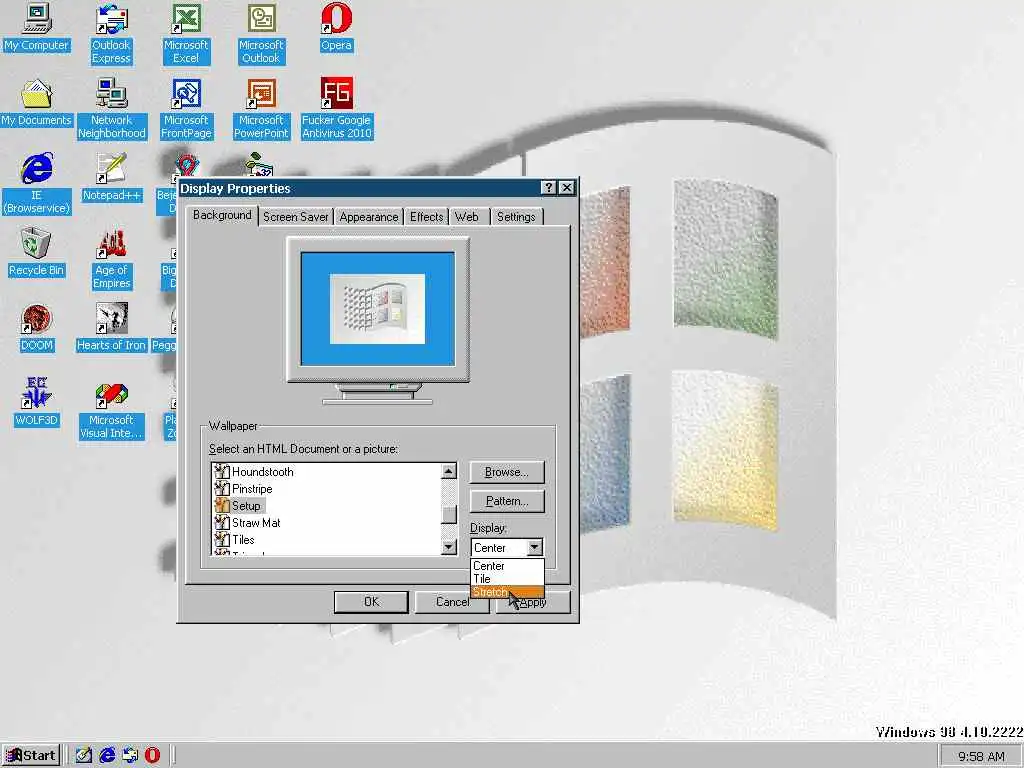This screenshot has width=1024, height=768.
Task: Open the Display combo box arrow
Action: click(534, 547)
